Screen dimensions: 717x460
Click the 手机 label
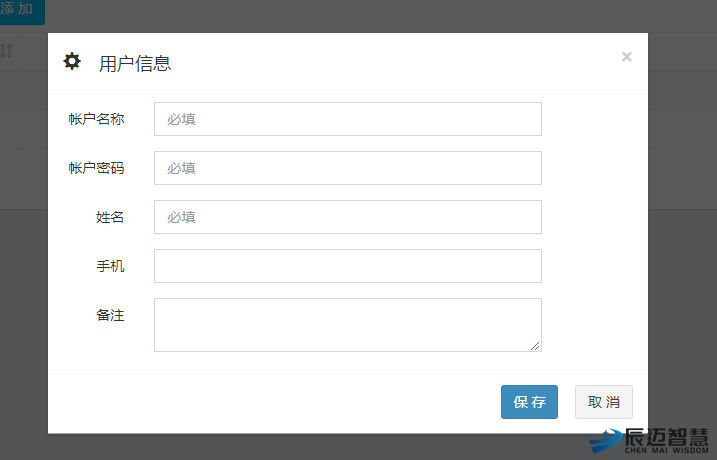tap(110, 266)
